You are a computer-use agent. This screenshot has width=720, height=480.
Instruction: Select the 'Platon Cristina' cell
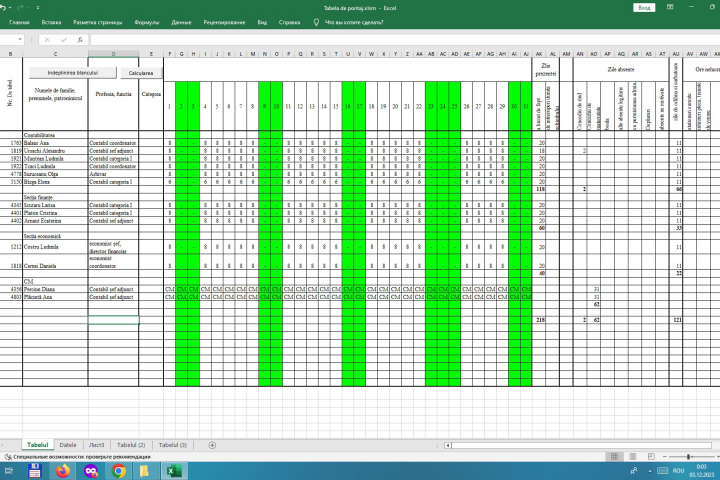(55, 213)
